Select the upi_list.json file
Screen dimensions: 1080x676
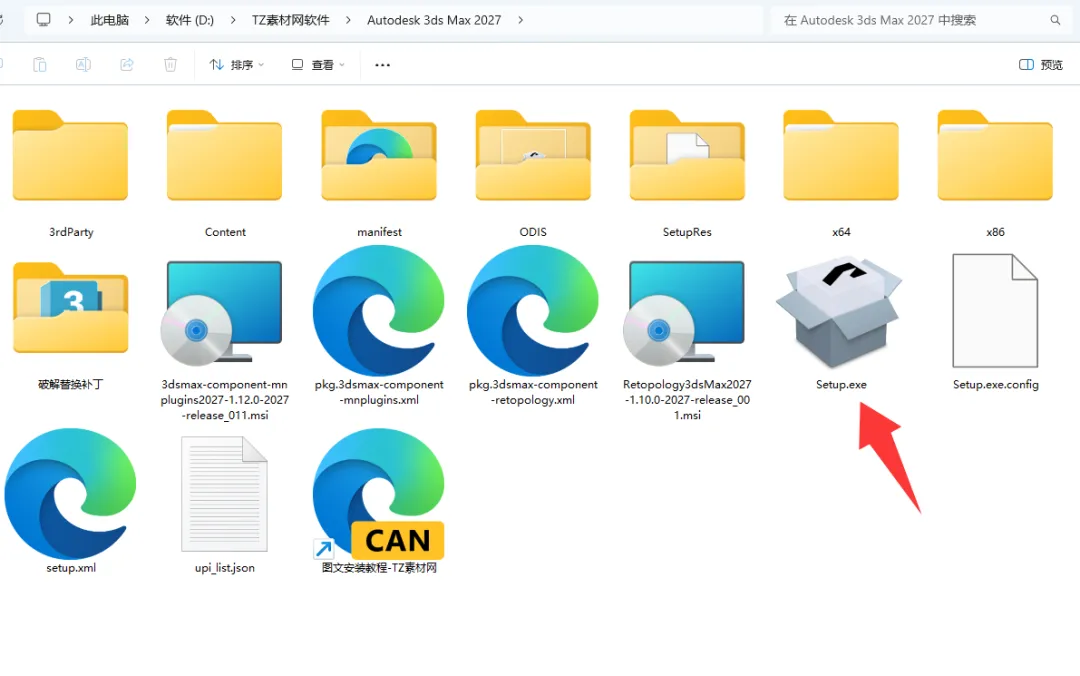[x=225, y=494]
